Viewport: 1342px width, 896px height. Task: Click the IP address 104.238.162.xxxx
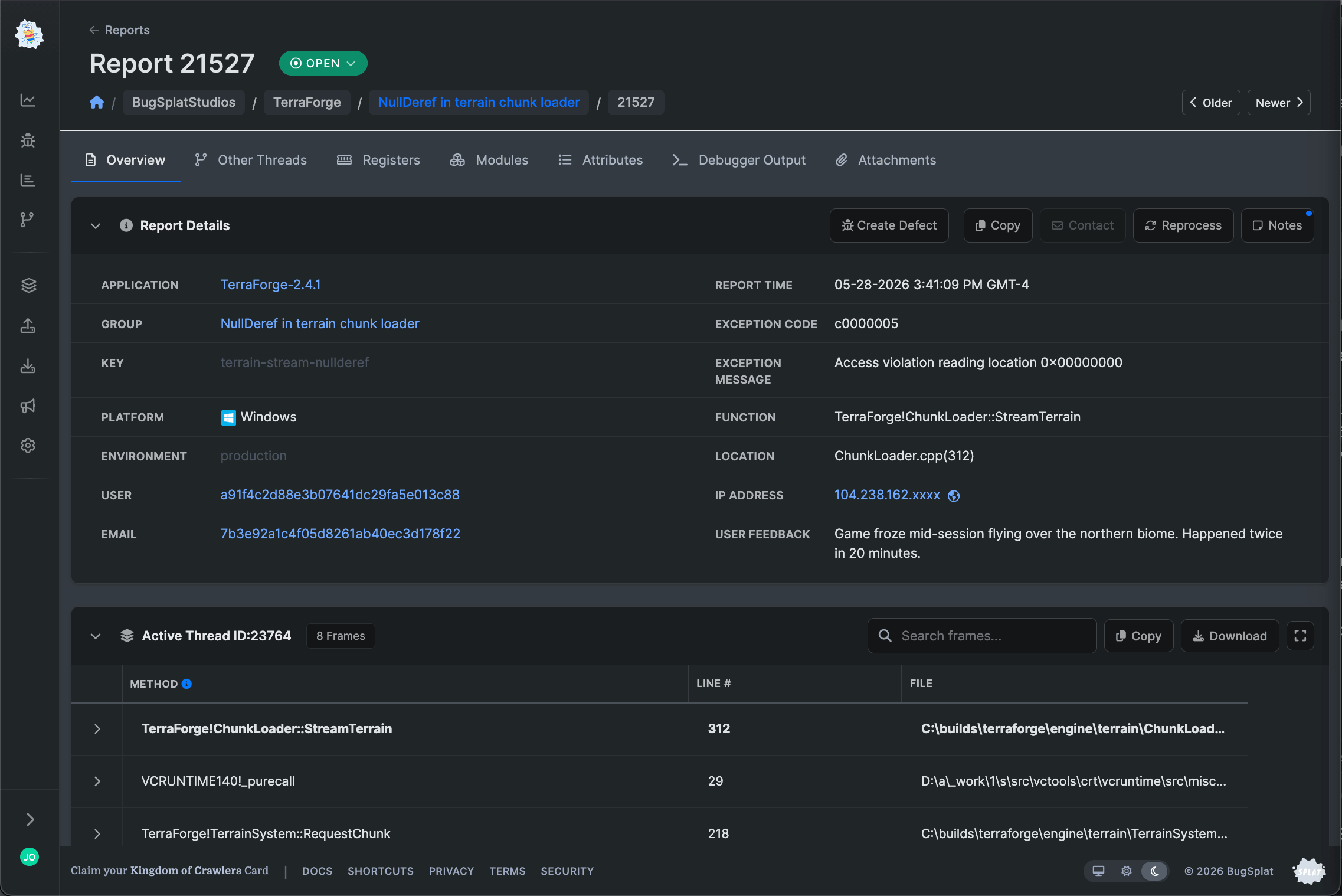[x=887, y=495]
